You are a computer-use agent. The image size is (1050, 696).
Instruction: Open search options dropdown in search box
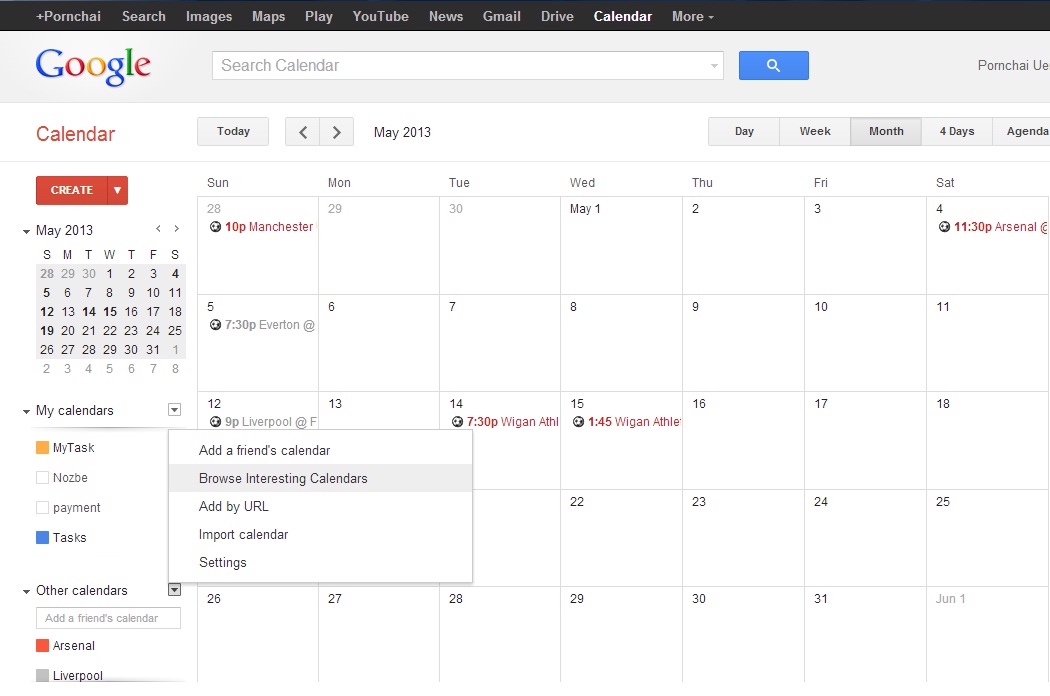pos(714,66)
